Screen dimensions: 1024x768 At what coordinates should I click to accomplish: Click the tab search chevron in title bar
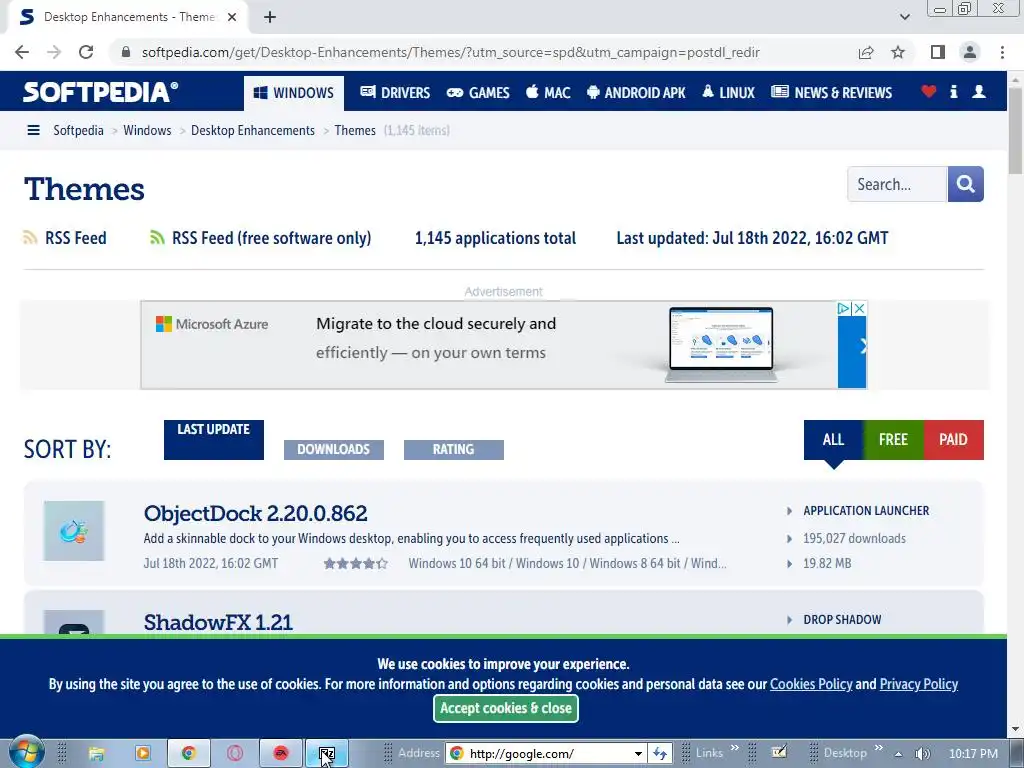[x=904, y=17]
